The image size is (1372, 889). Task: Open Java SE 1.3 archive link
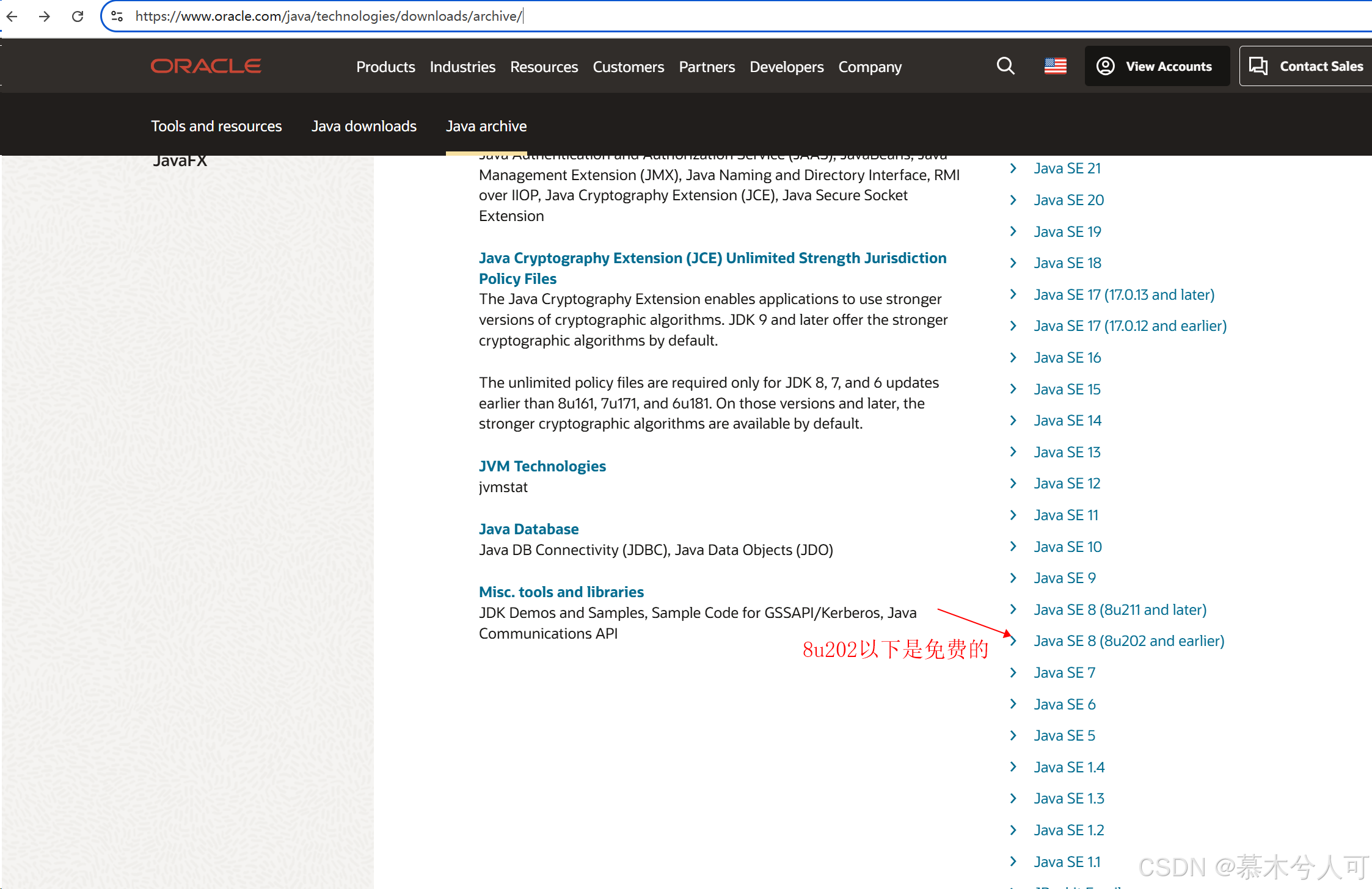pyautogui.click(x=1069, y=798)
